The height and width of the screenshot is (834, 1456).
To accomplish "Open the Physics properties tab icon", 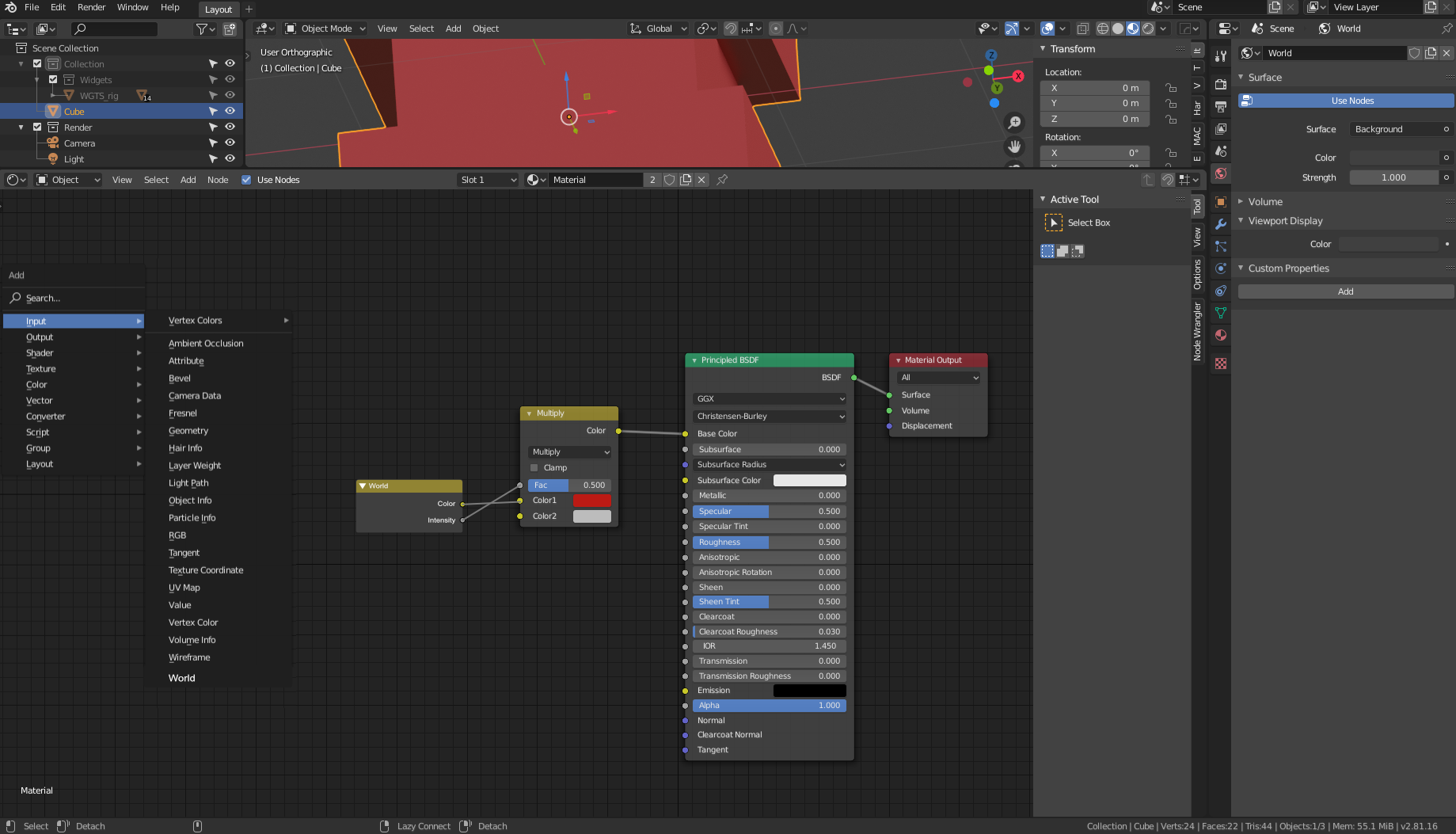I will coord(1221,268).
